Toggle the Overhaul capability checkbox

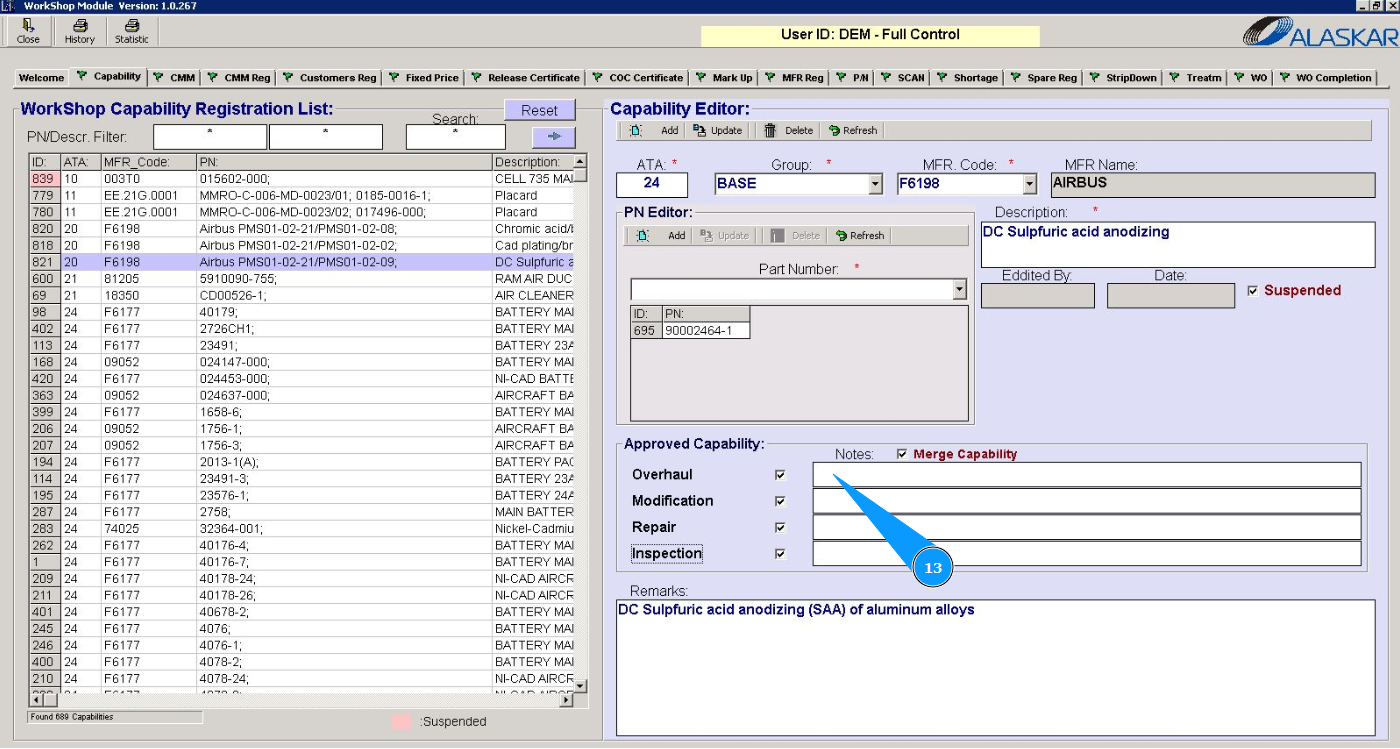coord(780,475)
